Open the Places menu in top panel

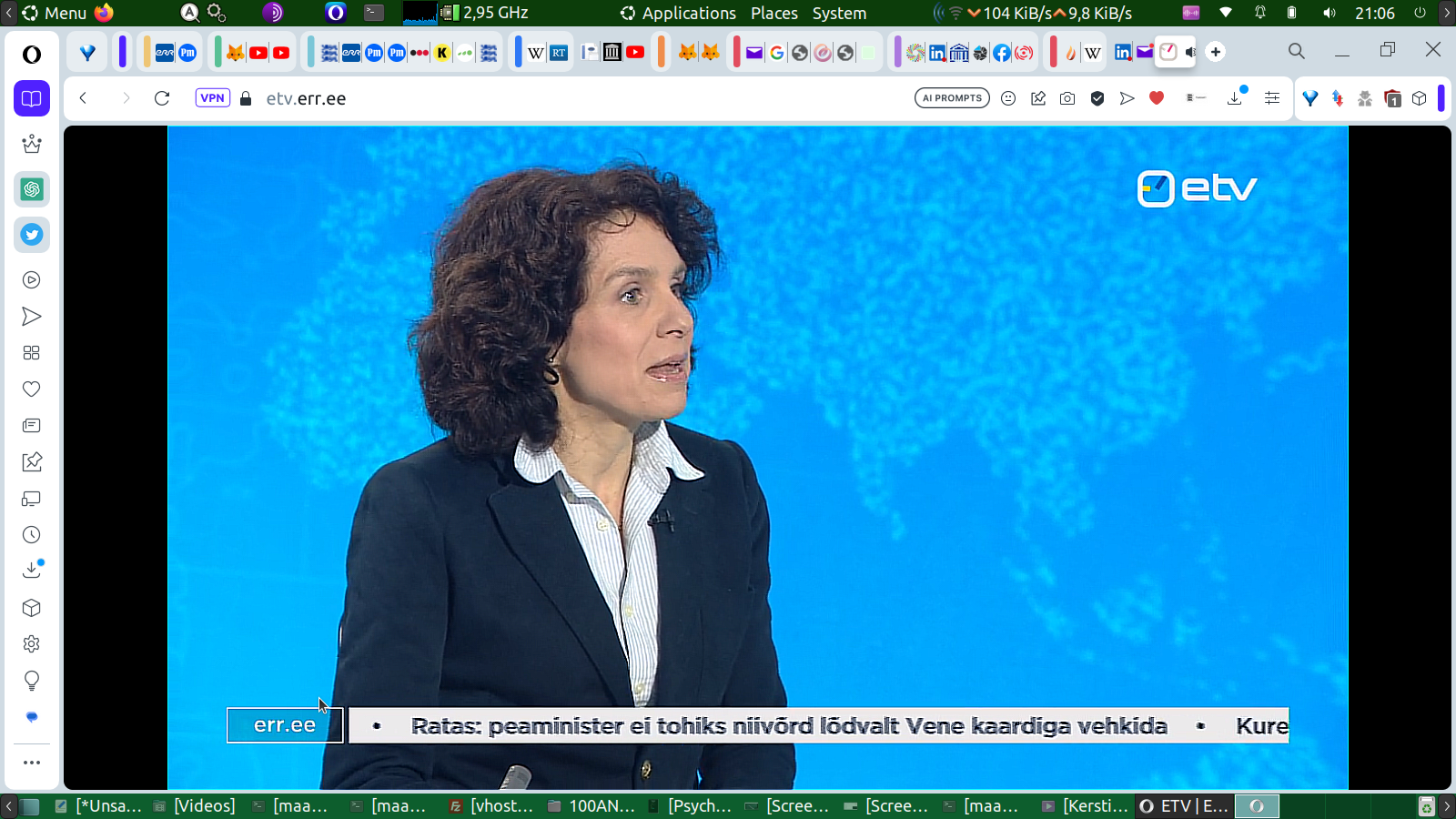click(774, 13)
